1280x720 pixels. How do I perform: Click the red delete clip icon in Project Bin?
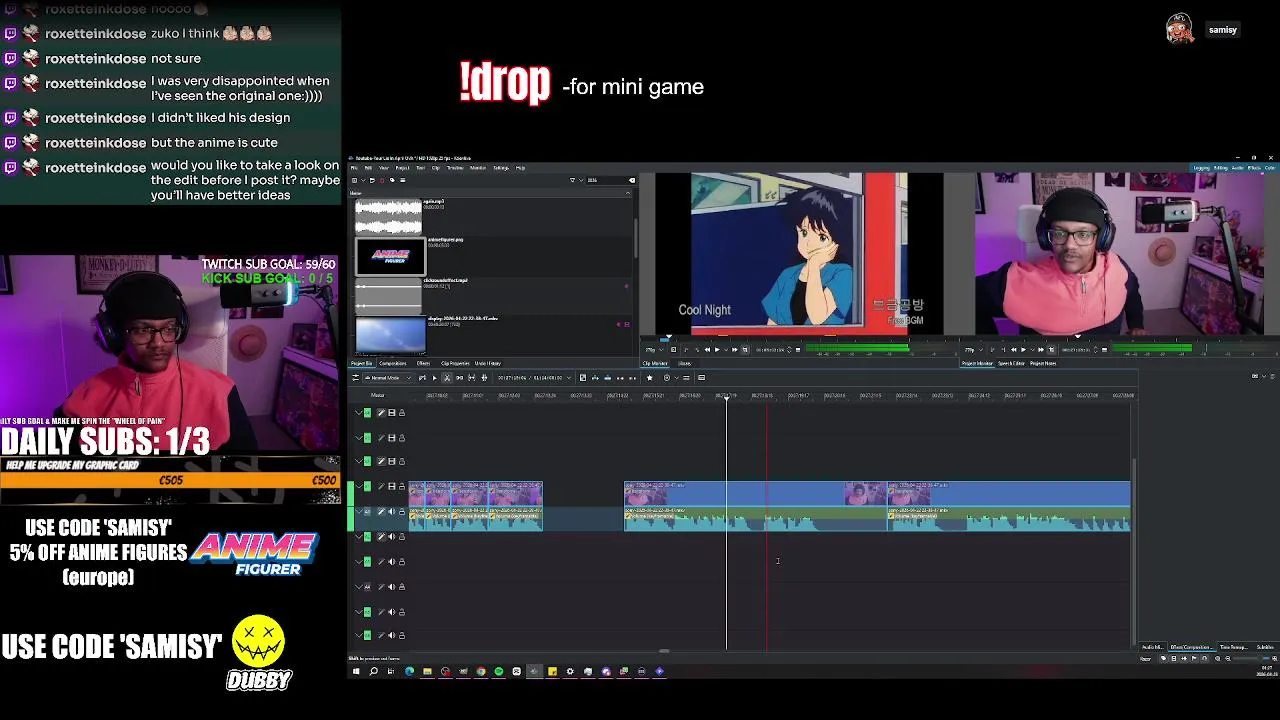coord(382,180)
